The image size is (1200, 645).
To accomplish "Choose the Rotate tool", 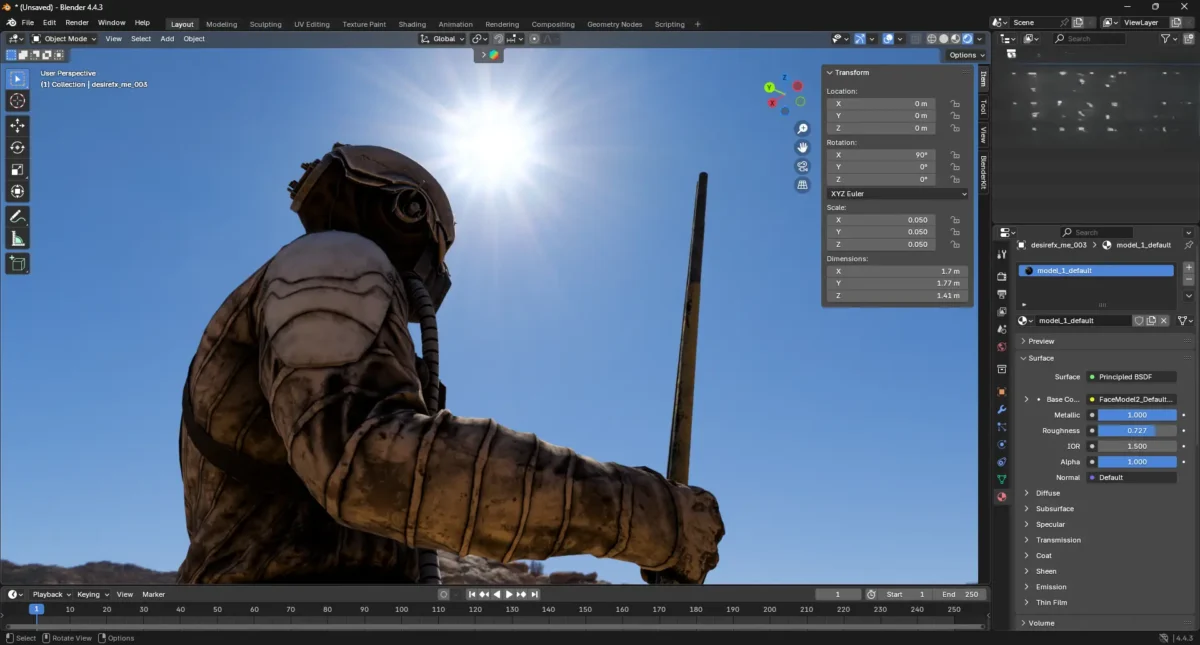I will 18,147.
